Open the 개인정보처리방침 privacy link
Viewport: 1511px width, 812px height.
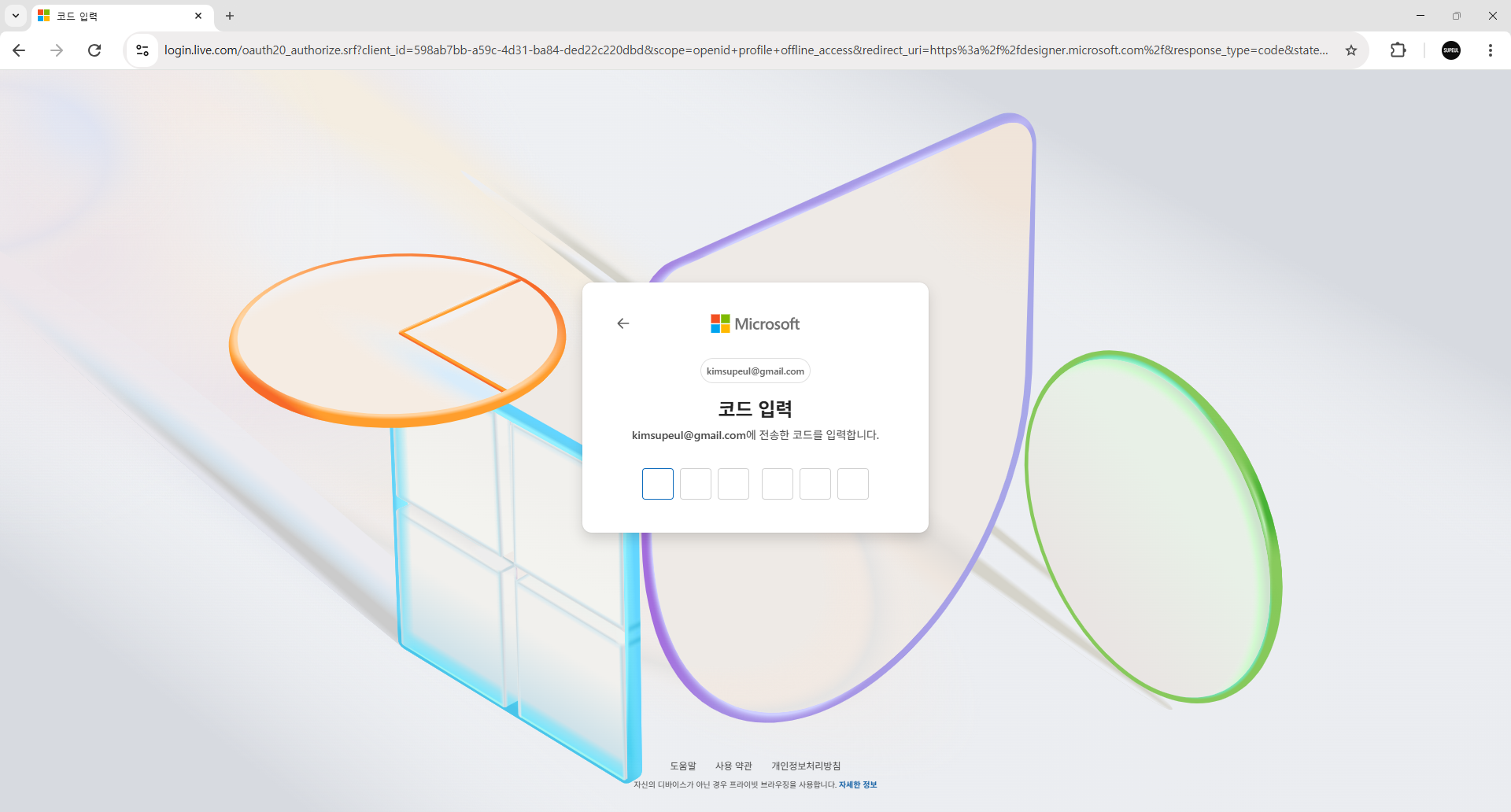(806, 766)
